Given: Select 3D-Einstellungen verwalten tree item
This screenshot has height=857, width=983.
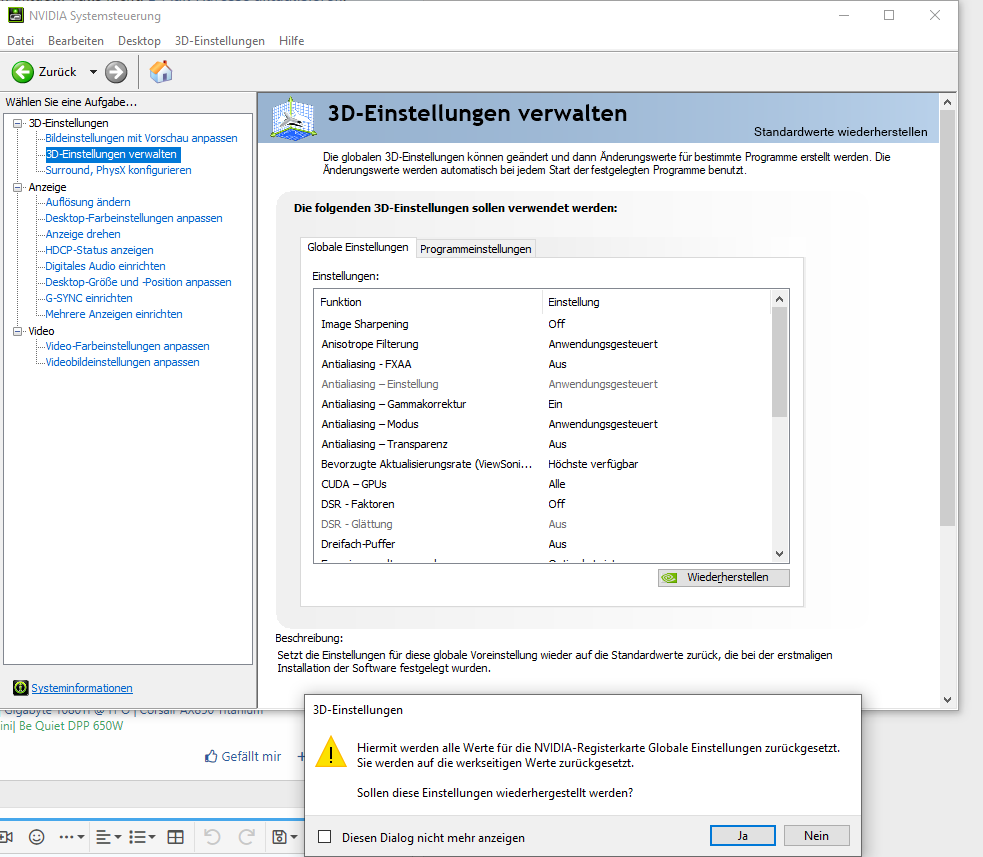Looking at the screenshot, I should pos(112,154).
